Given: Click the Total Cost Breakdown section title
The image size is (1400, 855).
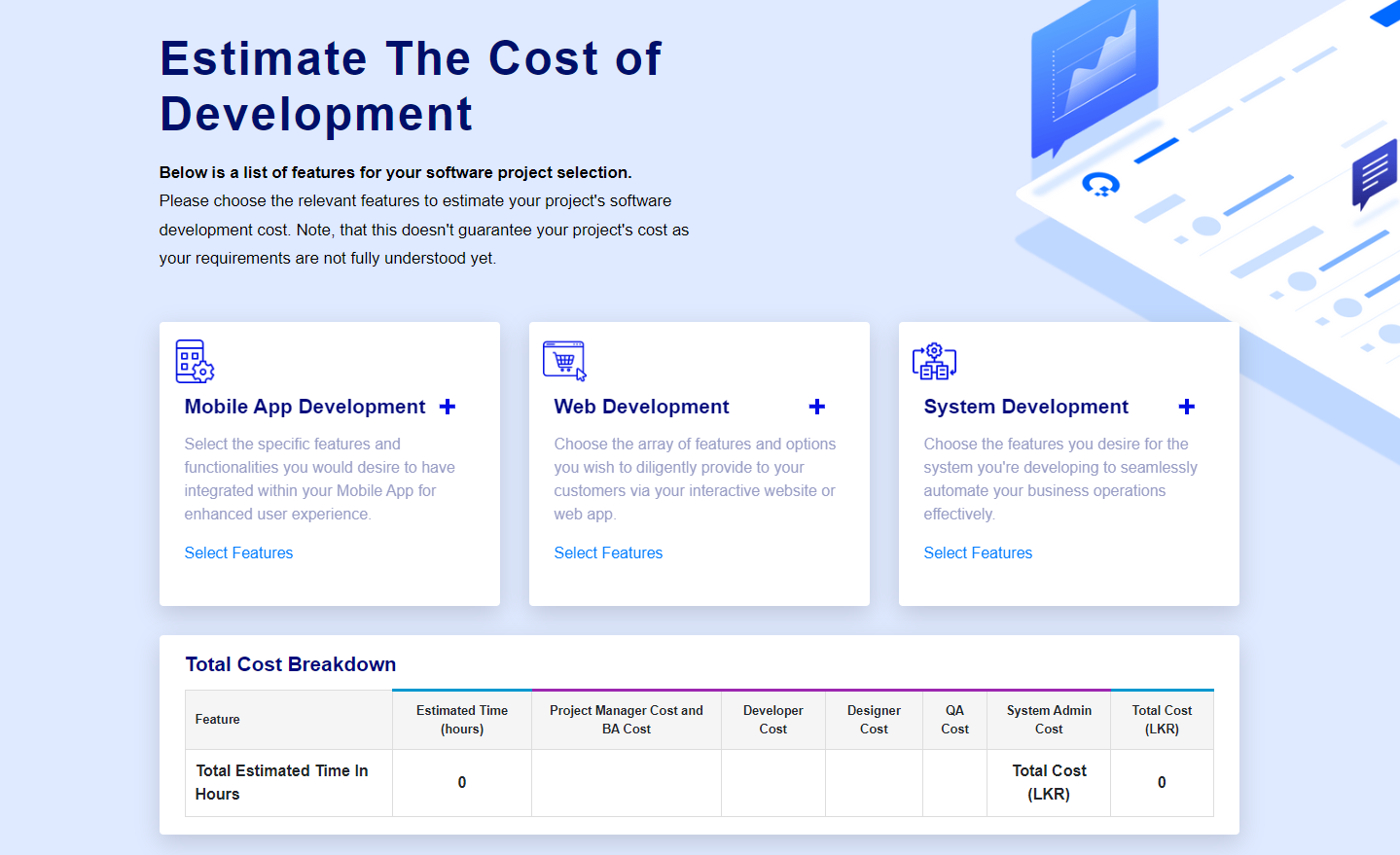Looking at the screenshot, I should [x=291, y=664].
